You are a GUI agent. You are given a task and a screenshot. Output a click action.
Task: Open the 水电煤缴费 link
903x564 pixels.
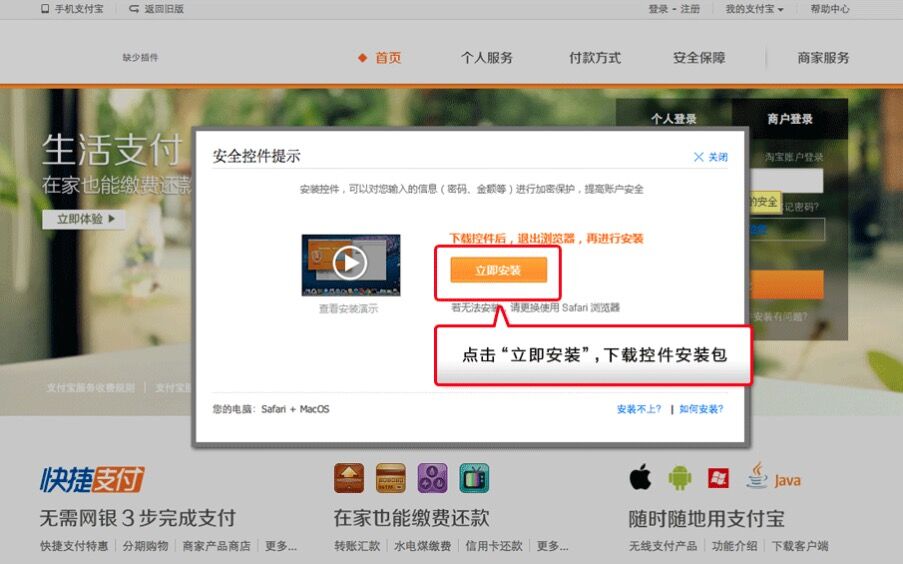422,546
